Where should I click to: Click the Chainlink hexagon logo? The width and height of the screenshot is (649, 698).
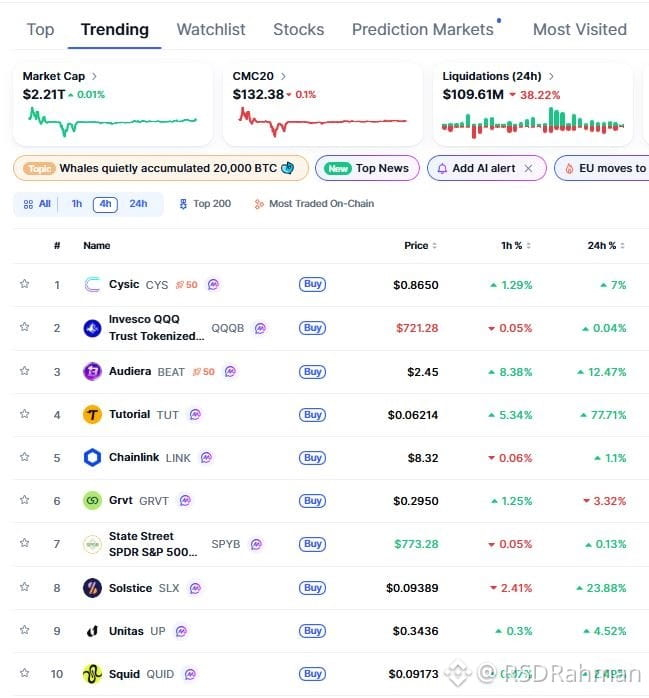coord(92,457)
